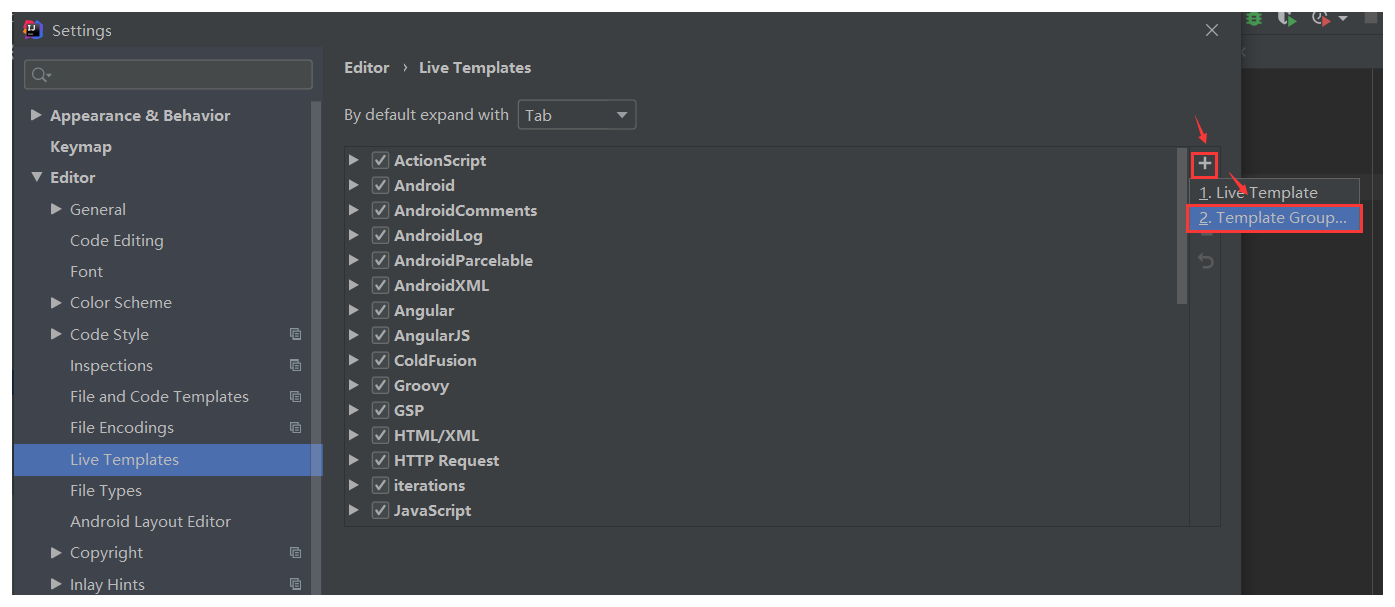Image resolution: width=1395 pixels, height=607 pixels.
Task: Click the project-level icon next to Code Style
Action: (x=295, y=334)
